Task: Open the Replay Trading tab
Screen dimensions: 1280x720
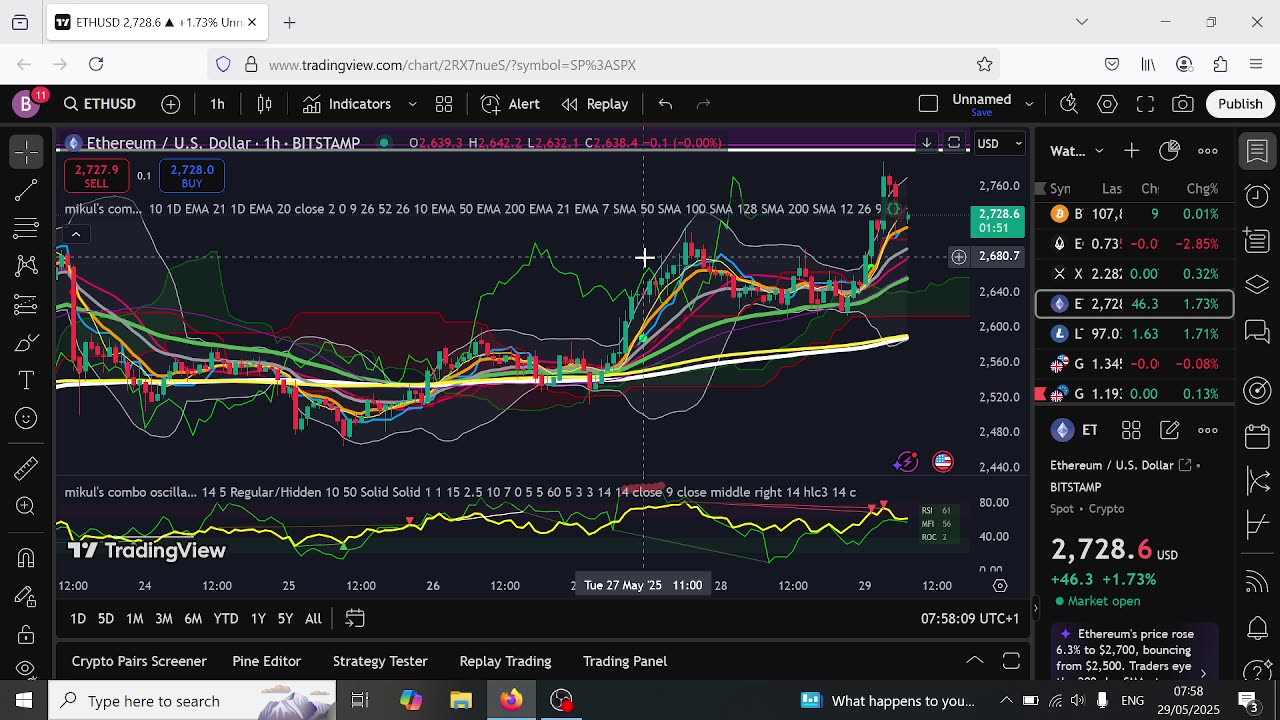Action: point(505,661)
